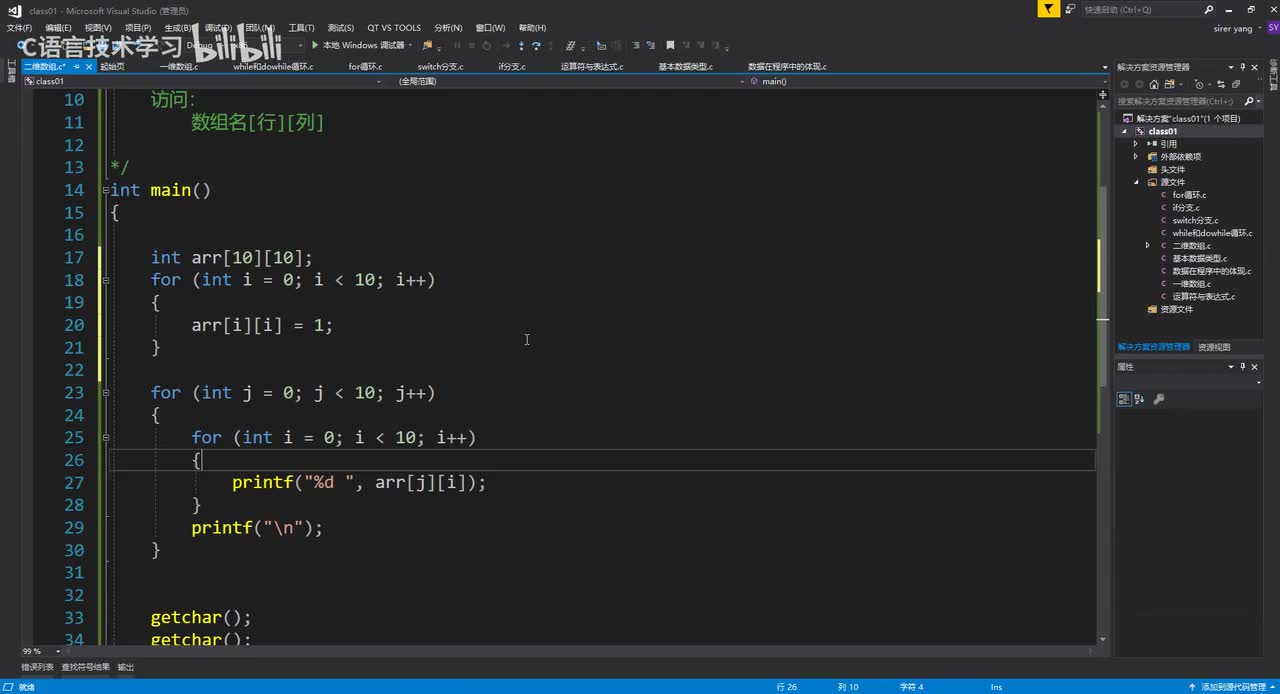Click the Step Over debug icon
The width and height of the screenshot is (1280, 694).
pyautogui.click(x=536, y=45)
